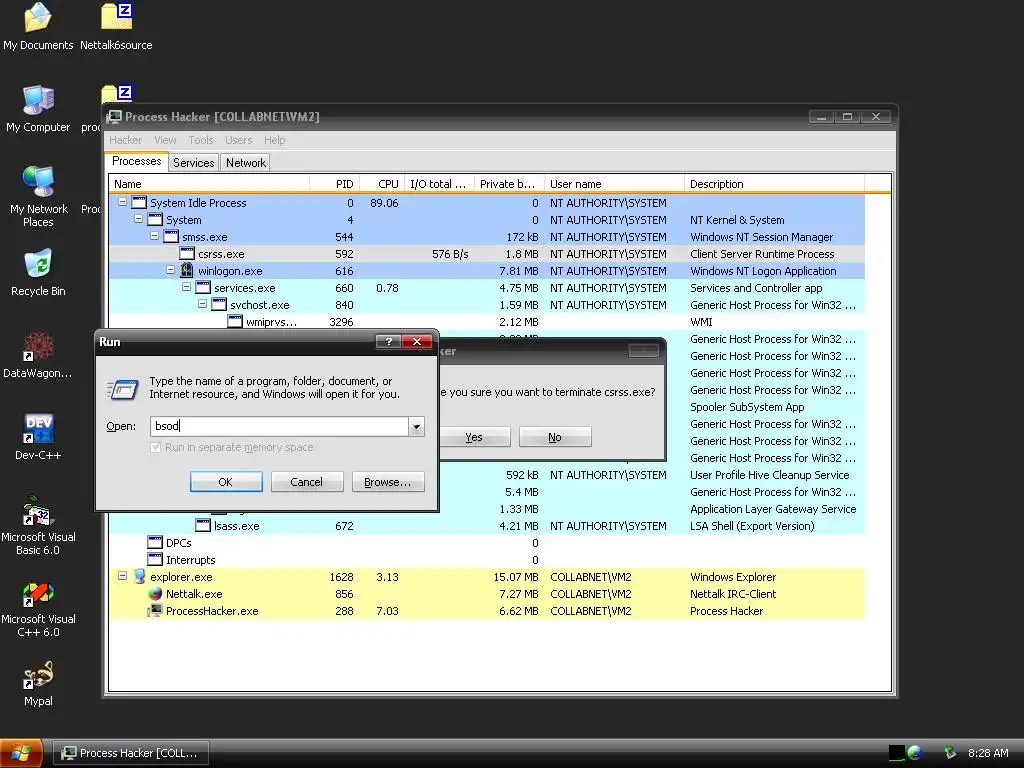The image size is (1024, 768).
Task: Collapse svchost.exe 840 tree node
Action: click(202, 304)
